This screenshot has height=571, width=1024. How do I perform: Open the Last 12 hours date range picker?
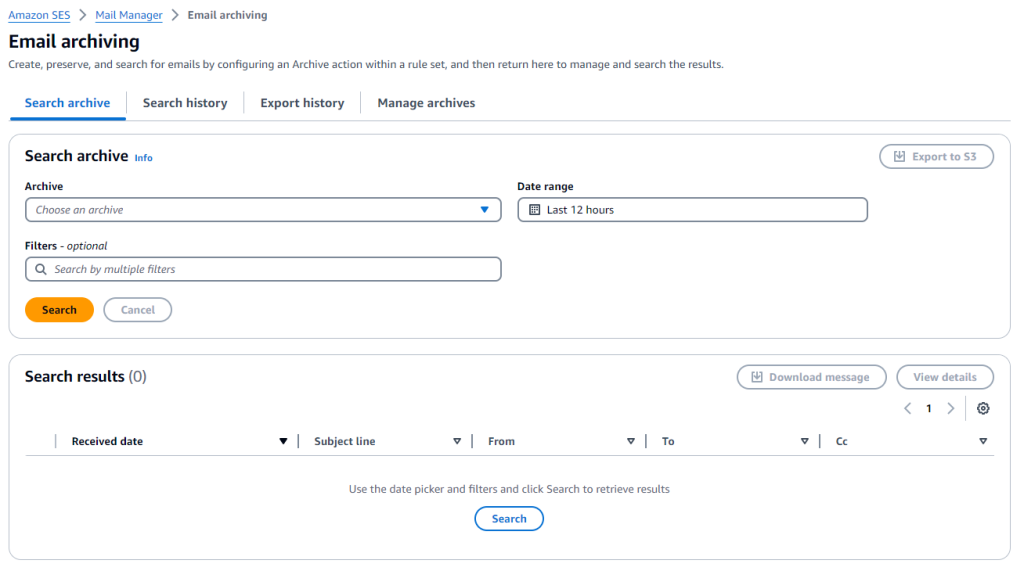[692, 210]
